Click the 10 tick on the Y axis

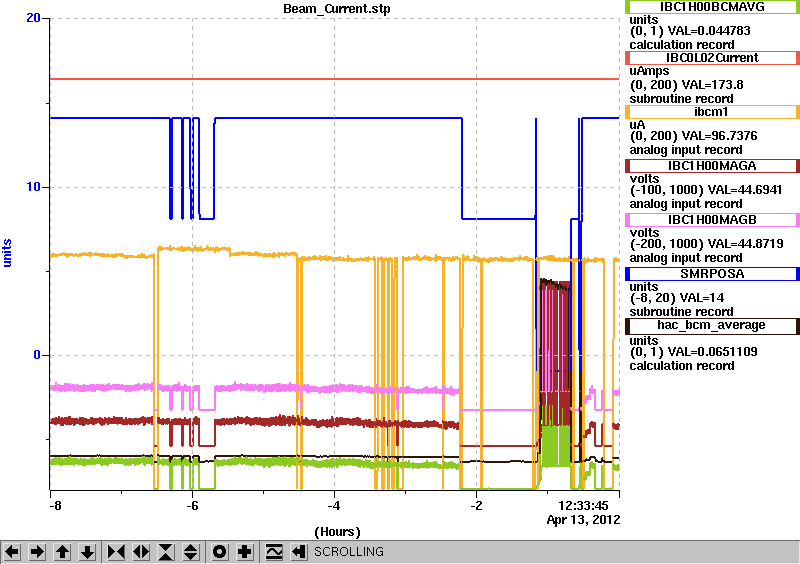click(x=34, y=187)
